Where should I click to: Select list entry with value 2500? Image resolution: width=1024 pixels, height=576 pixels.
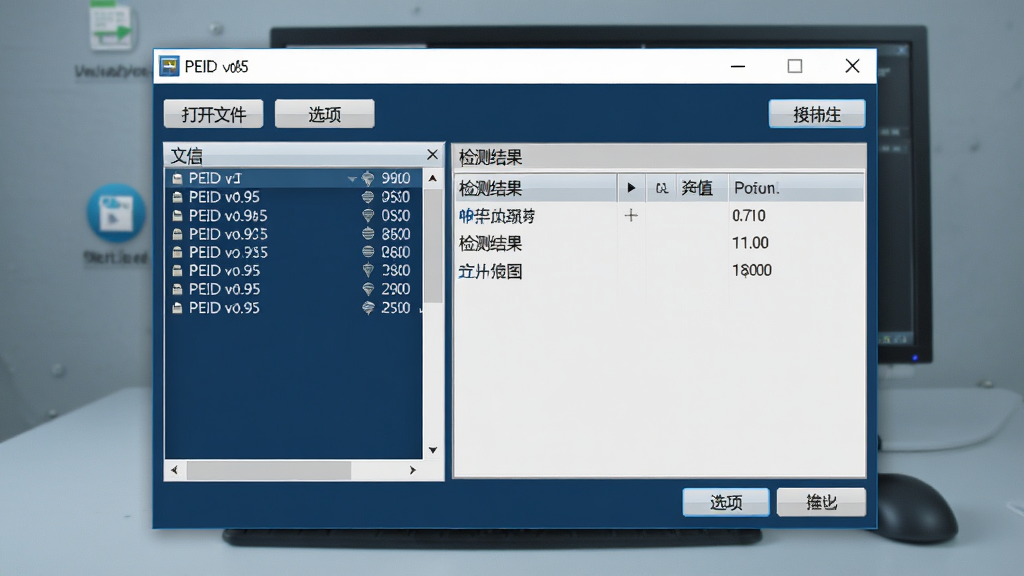294,308
